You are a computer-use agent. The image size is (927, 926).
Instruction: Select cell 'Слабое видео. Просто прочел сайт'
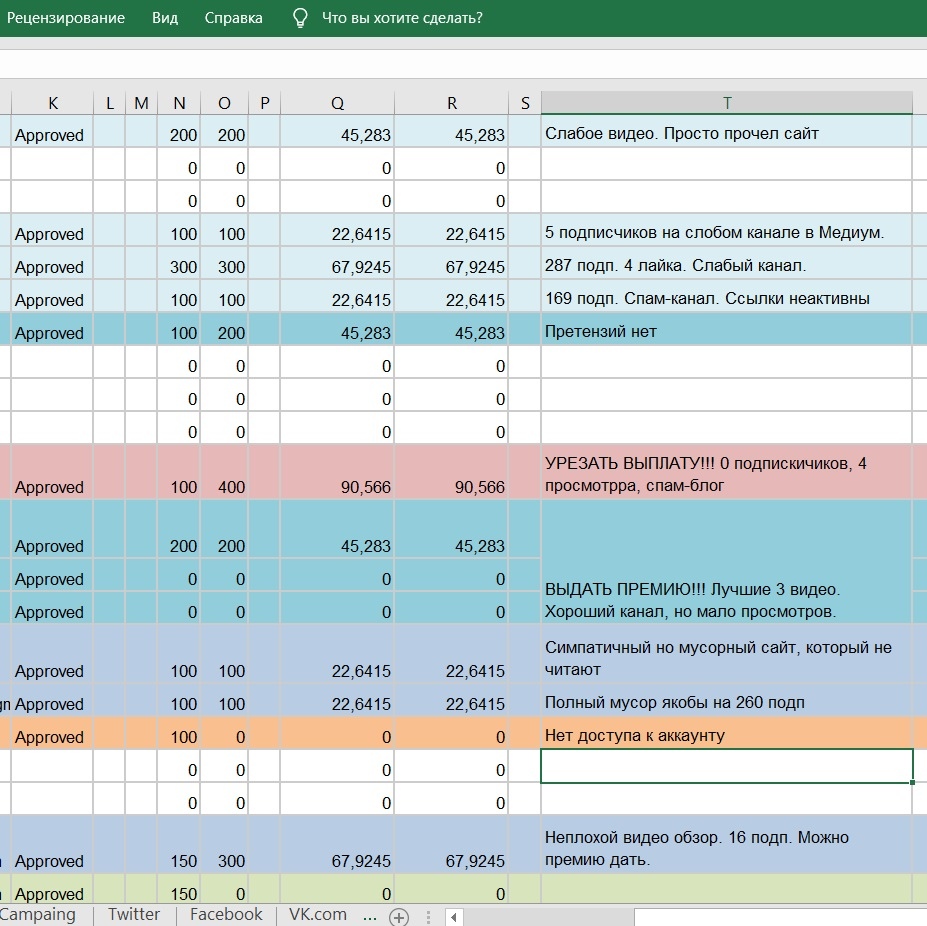(727, 132)
